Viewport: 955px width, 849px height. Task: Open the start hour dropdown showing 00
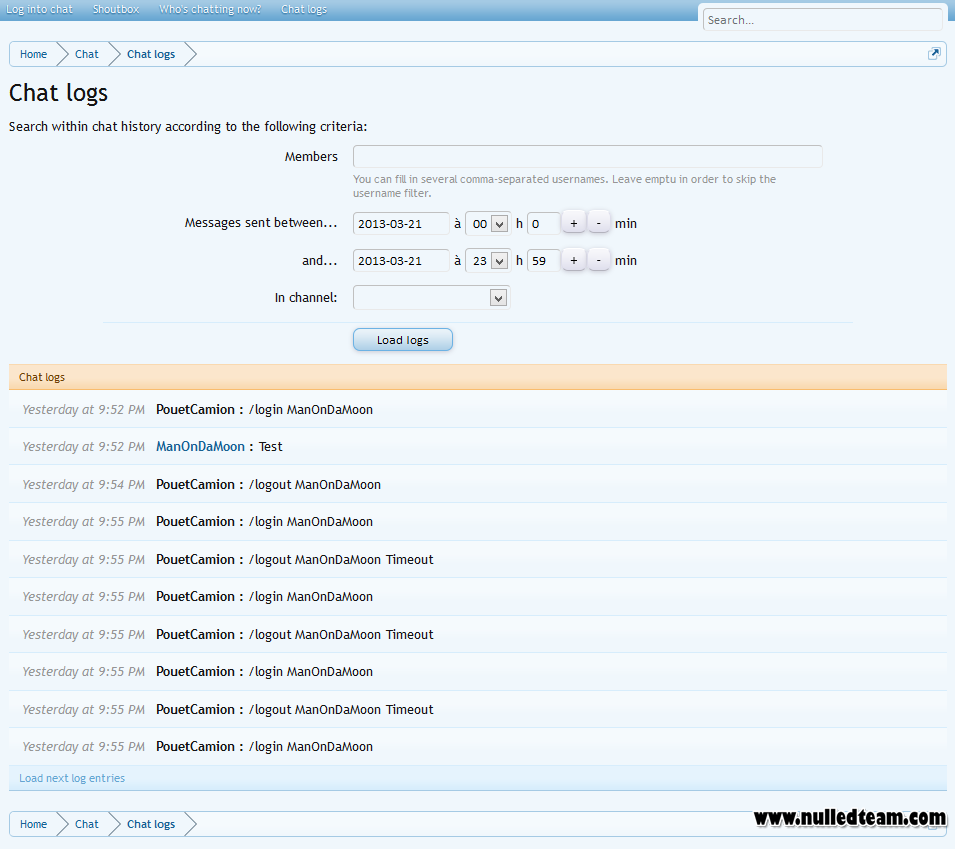pos(487,224)
